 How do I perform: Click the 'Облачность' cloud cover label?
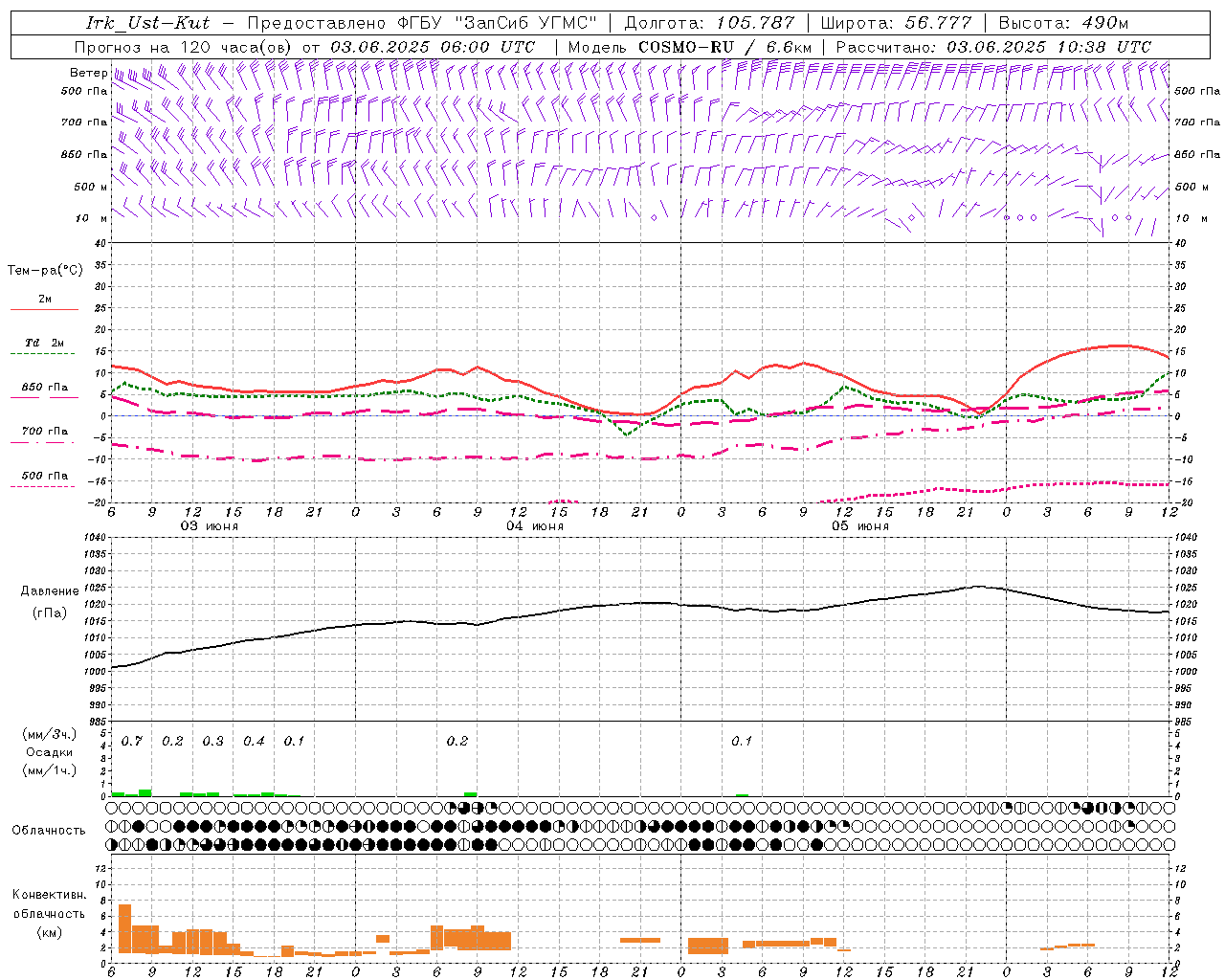[x=49, y=831]
